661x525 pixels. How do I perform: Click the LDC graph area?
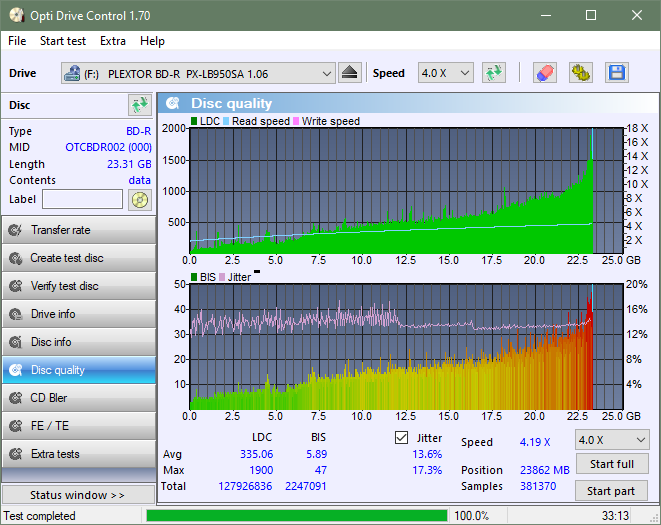(x=406, y=191)
